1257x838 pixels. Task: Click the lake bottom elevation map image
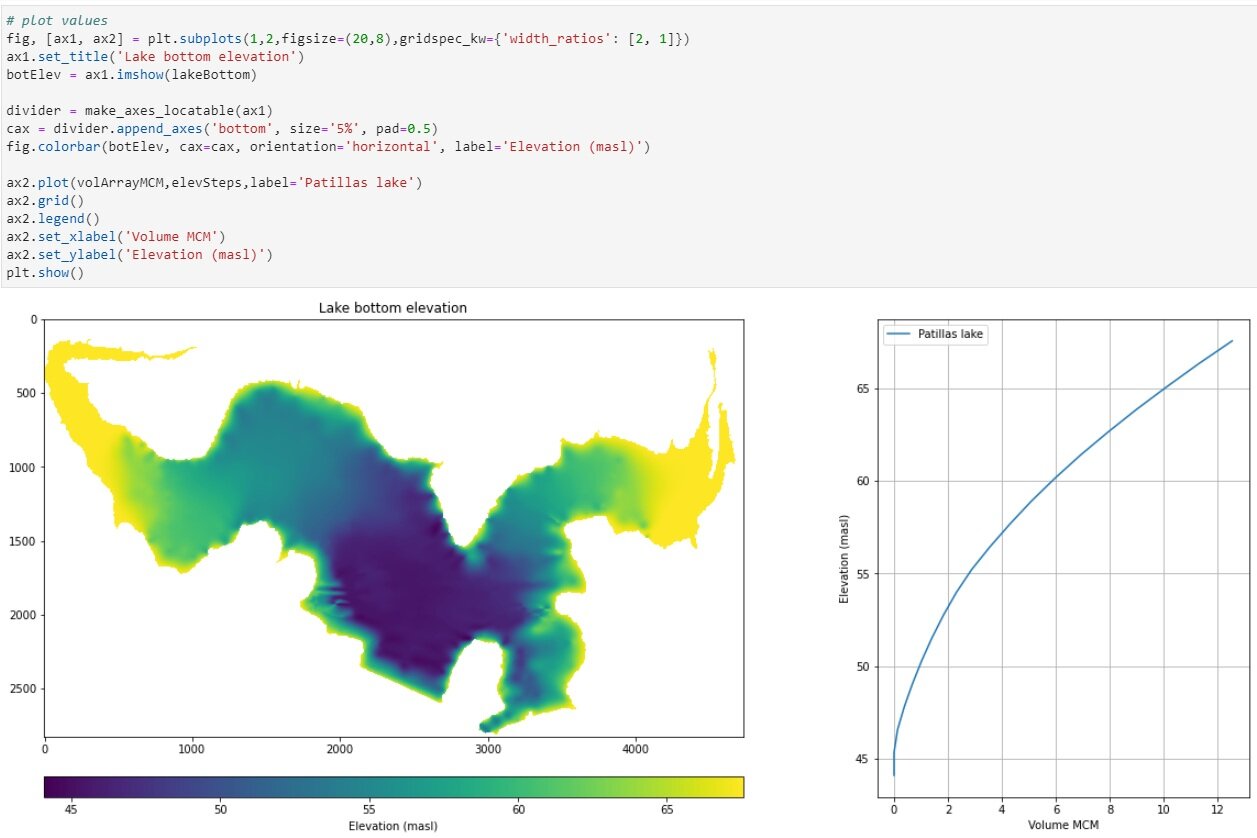tap(393, 527)
